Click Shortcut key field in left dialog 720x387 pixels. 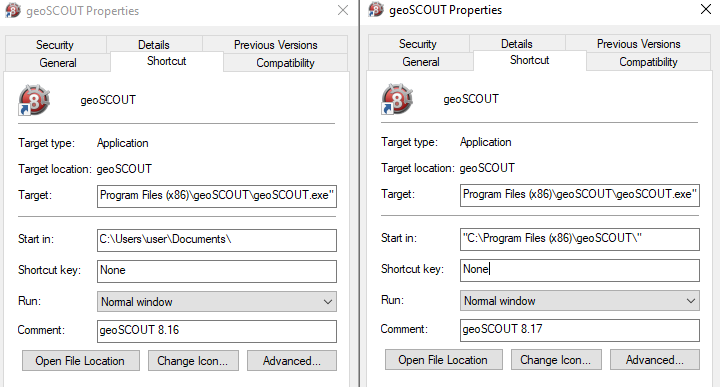coord(217,271)
